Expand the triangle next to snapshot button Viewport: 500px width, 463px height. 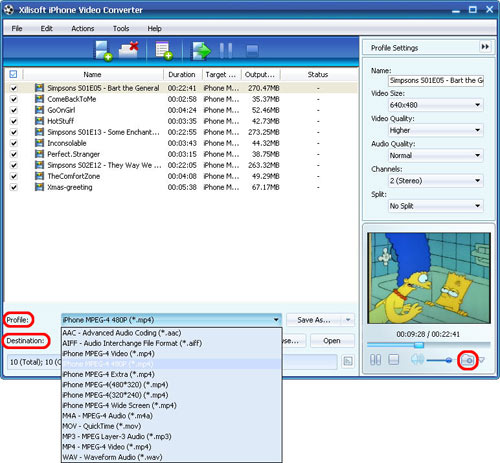[x=481, y=360]
